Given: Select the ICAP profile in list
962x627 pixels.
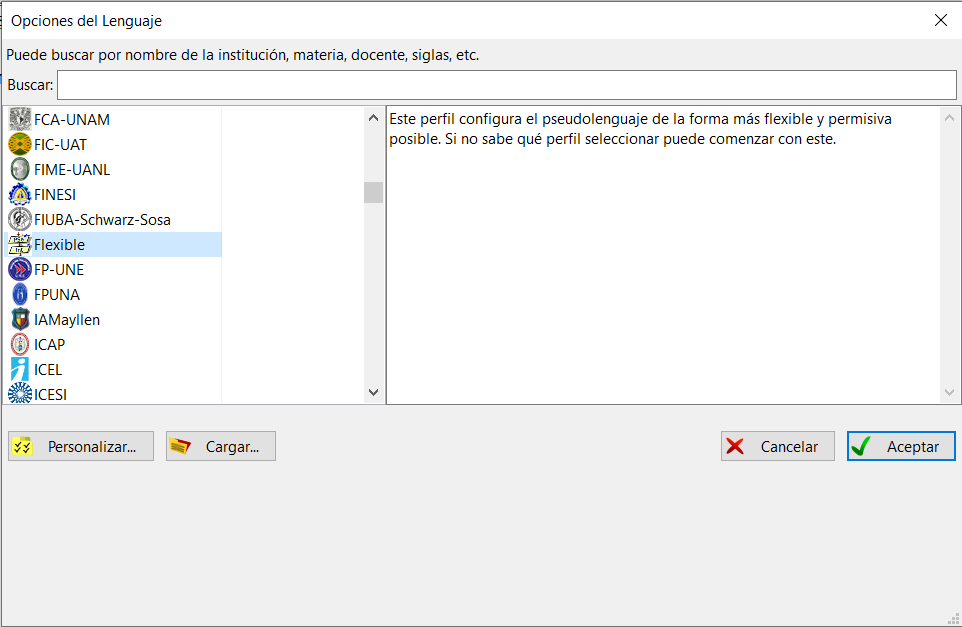Looking at the screenshot, I should click(x=49, y=345).
